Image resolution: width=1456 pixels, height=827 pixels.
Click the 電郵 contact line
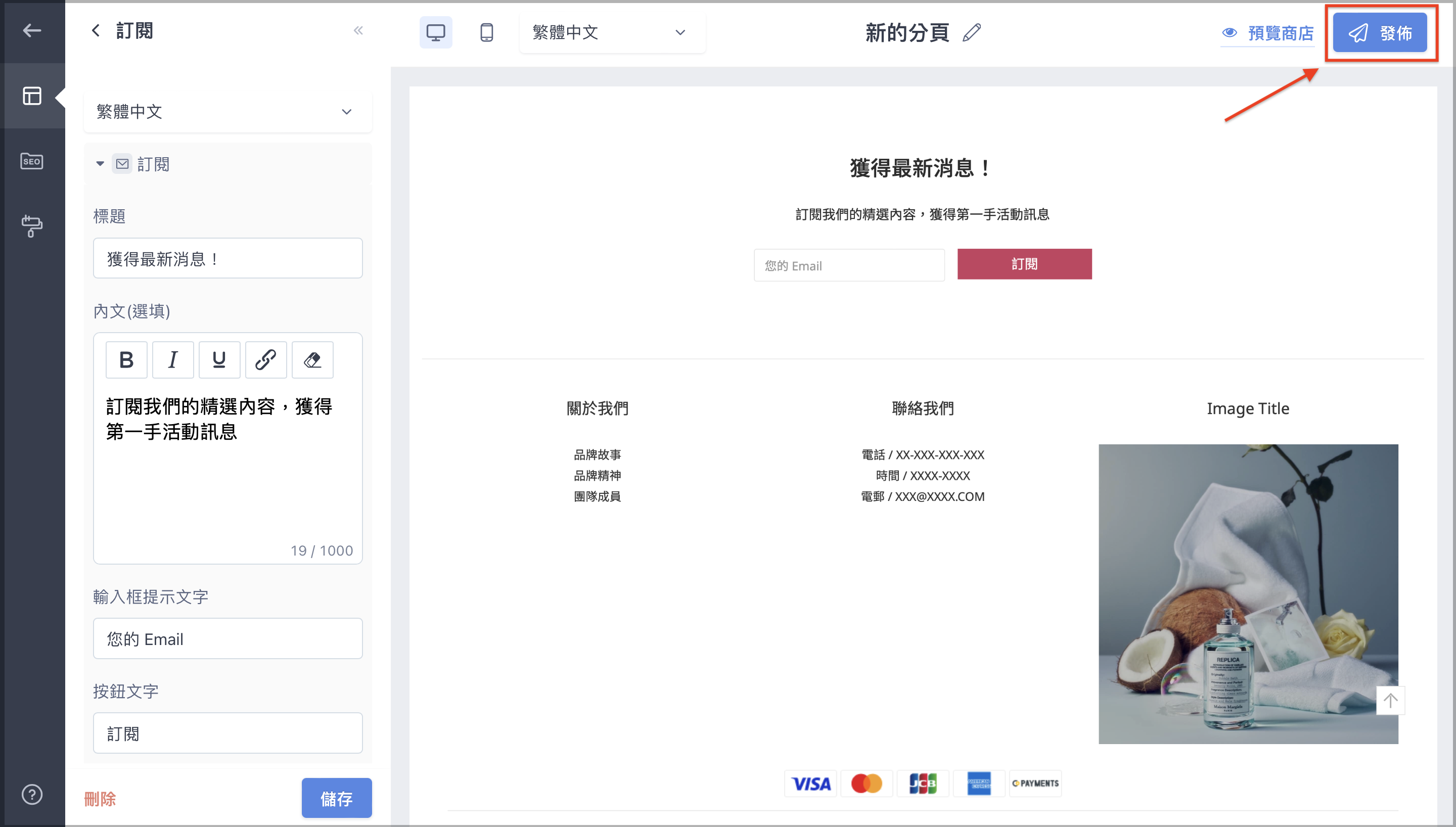[923, 496]
